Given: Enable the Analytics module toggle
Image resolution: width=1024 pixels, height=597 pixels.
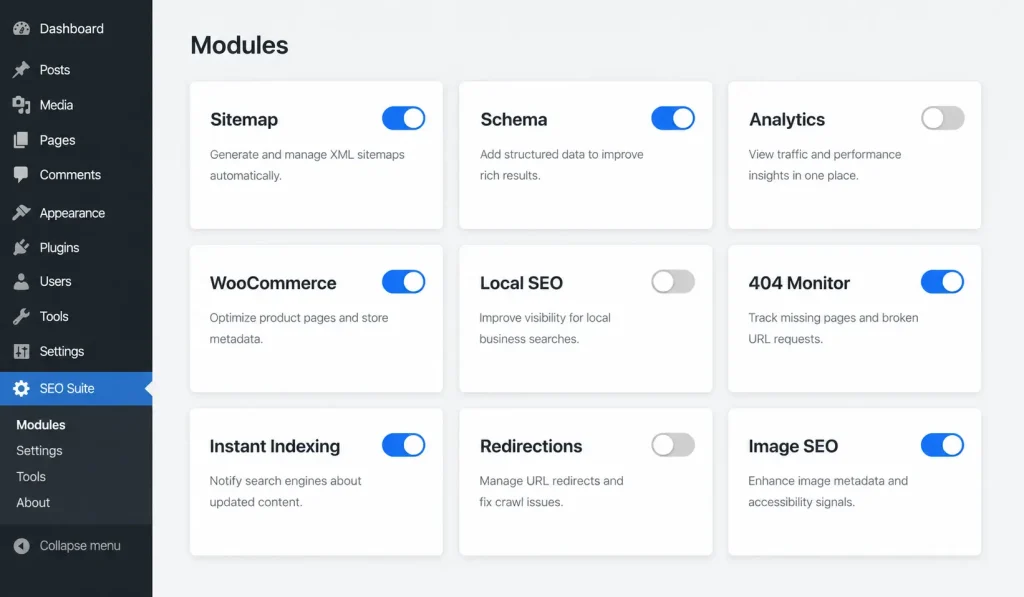Looking at the screenshot, I should pyautogui.click(x=942, y=118).
